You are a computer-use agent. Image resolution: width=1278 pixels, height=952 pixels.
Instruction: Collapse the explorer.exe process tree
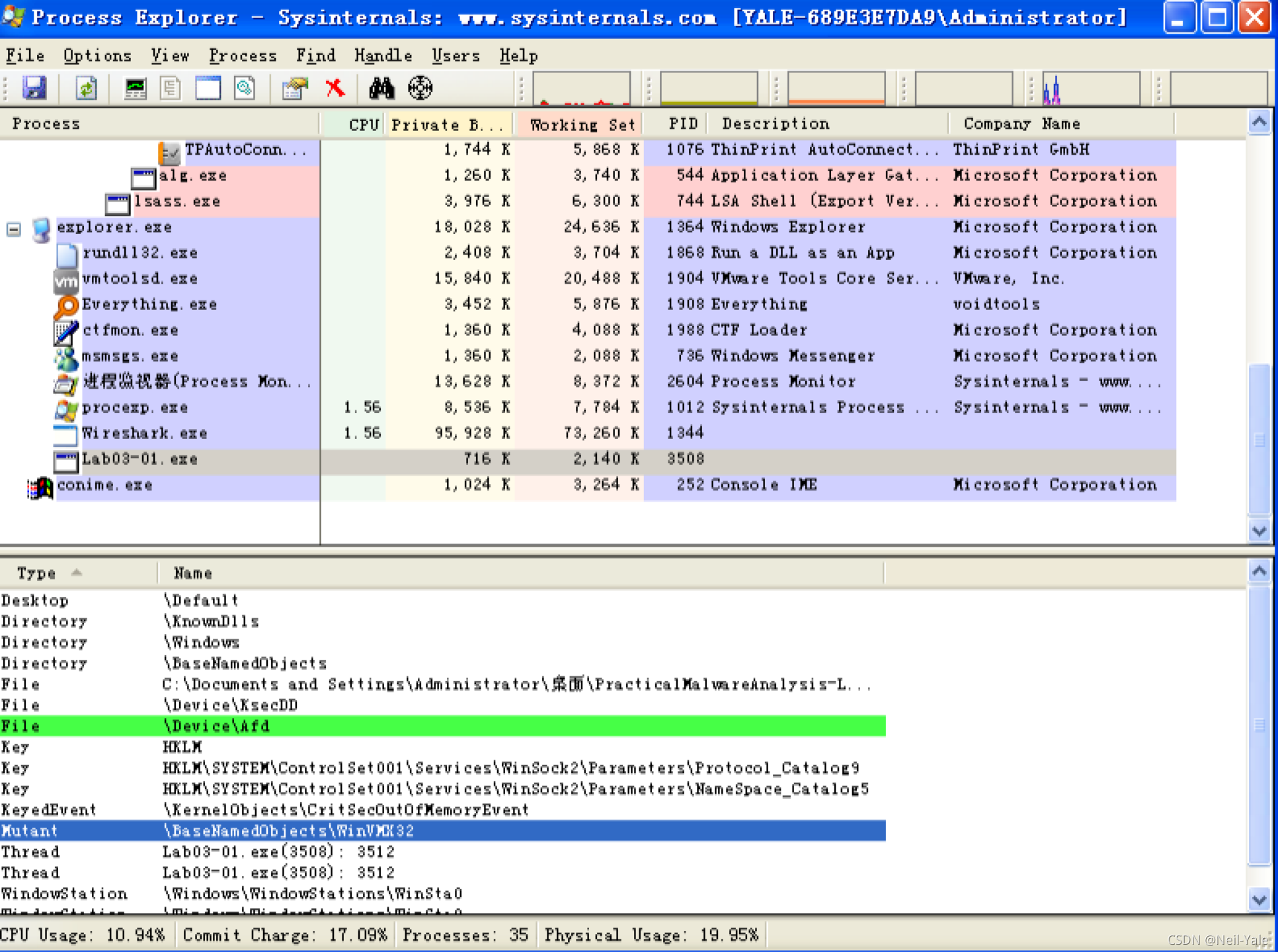[x=14, y=229]
